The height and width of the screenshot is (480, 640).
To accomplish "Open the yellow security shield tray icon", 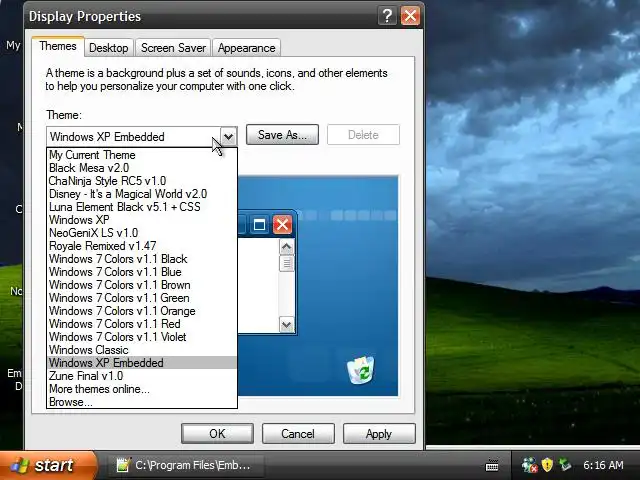I will click(547, 464).
